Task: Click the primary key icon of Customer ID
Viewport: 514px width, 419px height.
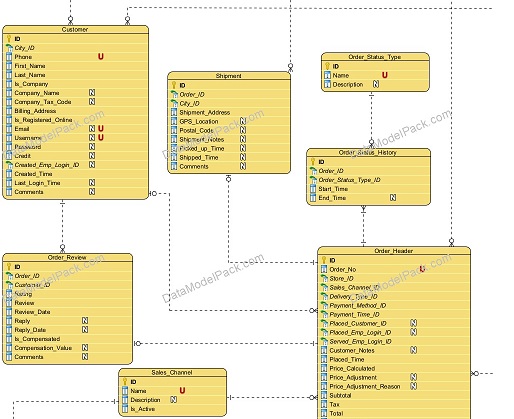Action: [x=9, y=39]
